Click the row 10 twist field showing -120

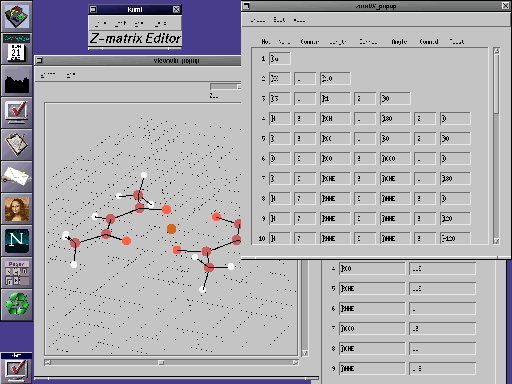(x=455, y=239)
